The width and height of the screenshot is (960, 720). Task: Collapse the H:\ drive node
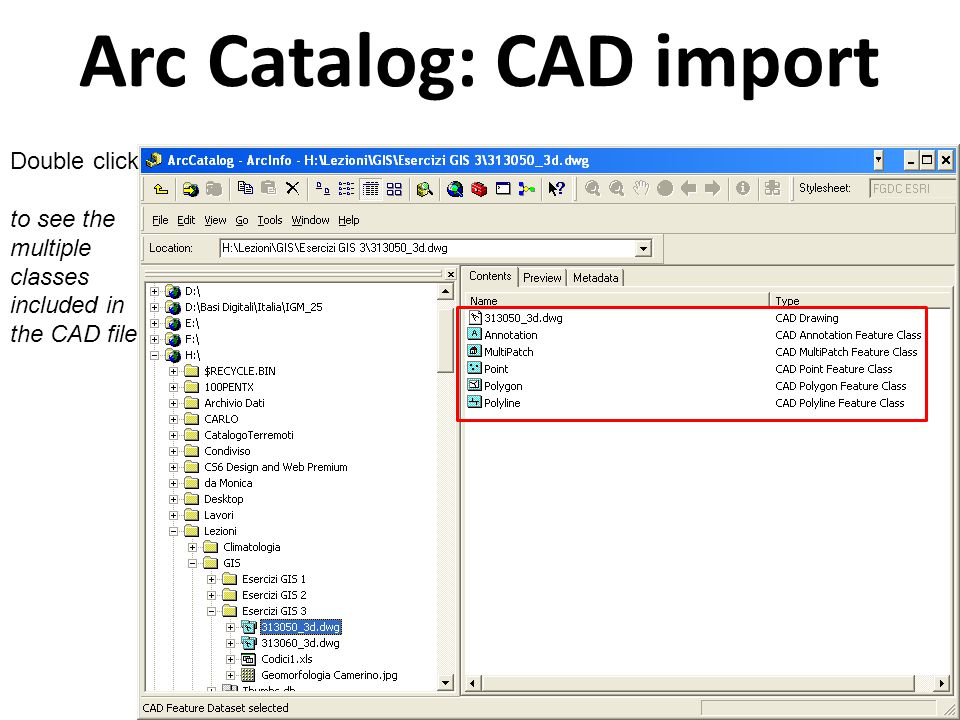point(154,355)
